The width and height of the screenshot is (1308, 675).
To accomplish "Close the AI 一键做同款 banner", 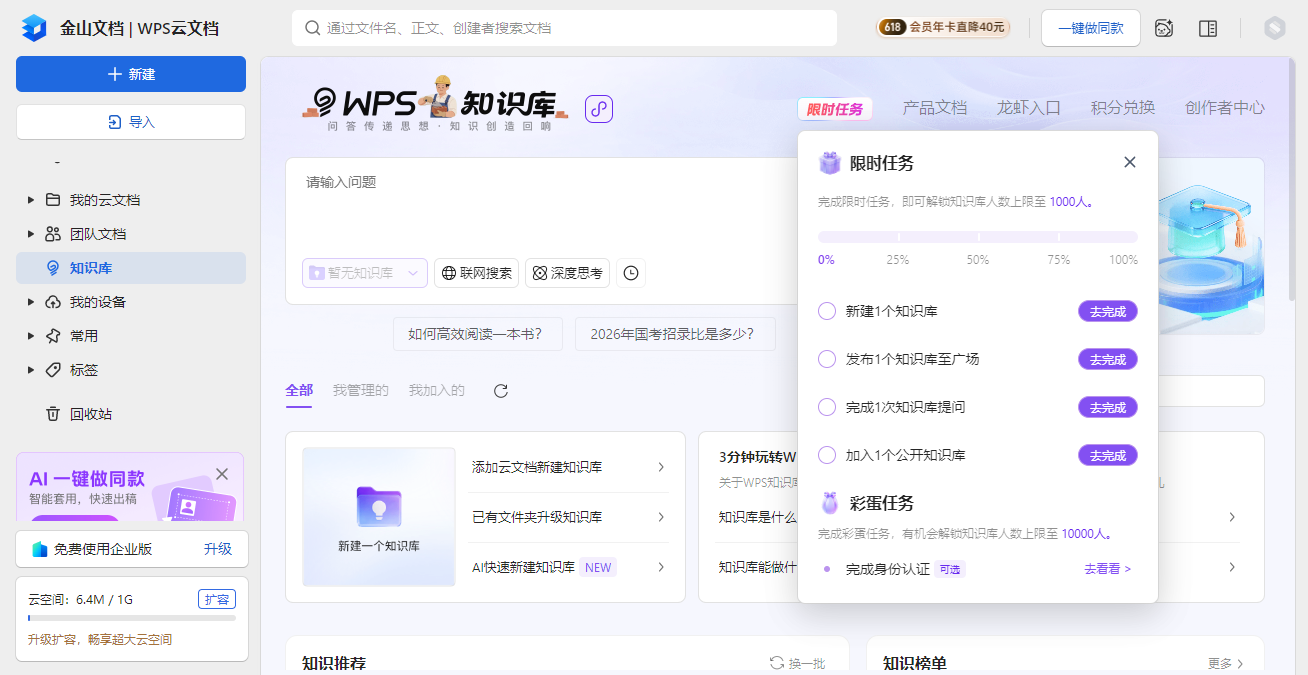I will coord(222,473).
